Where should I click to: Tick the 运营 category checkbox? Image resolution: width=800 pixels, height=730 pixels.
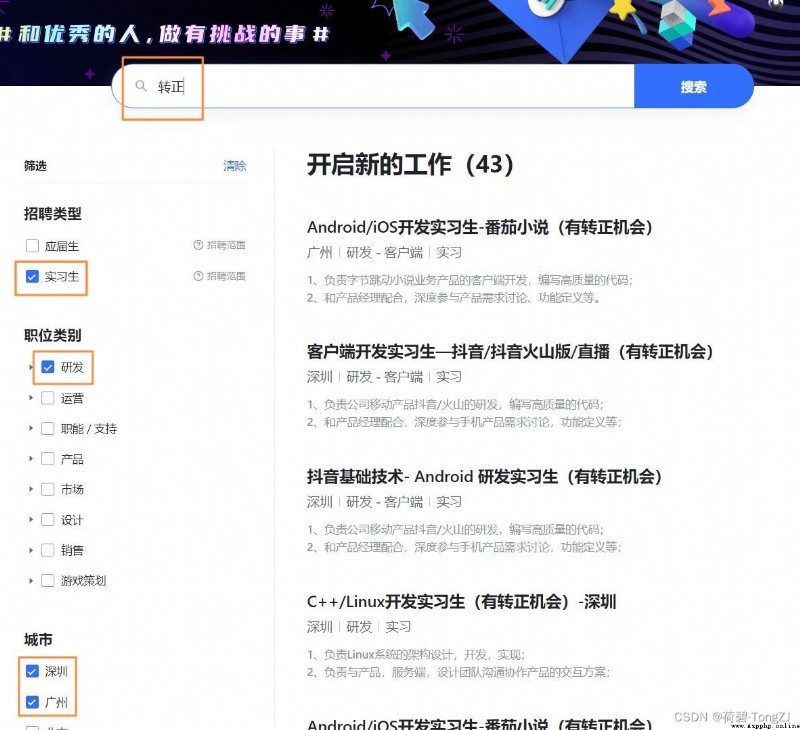coord(47,398)
